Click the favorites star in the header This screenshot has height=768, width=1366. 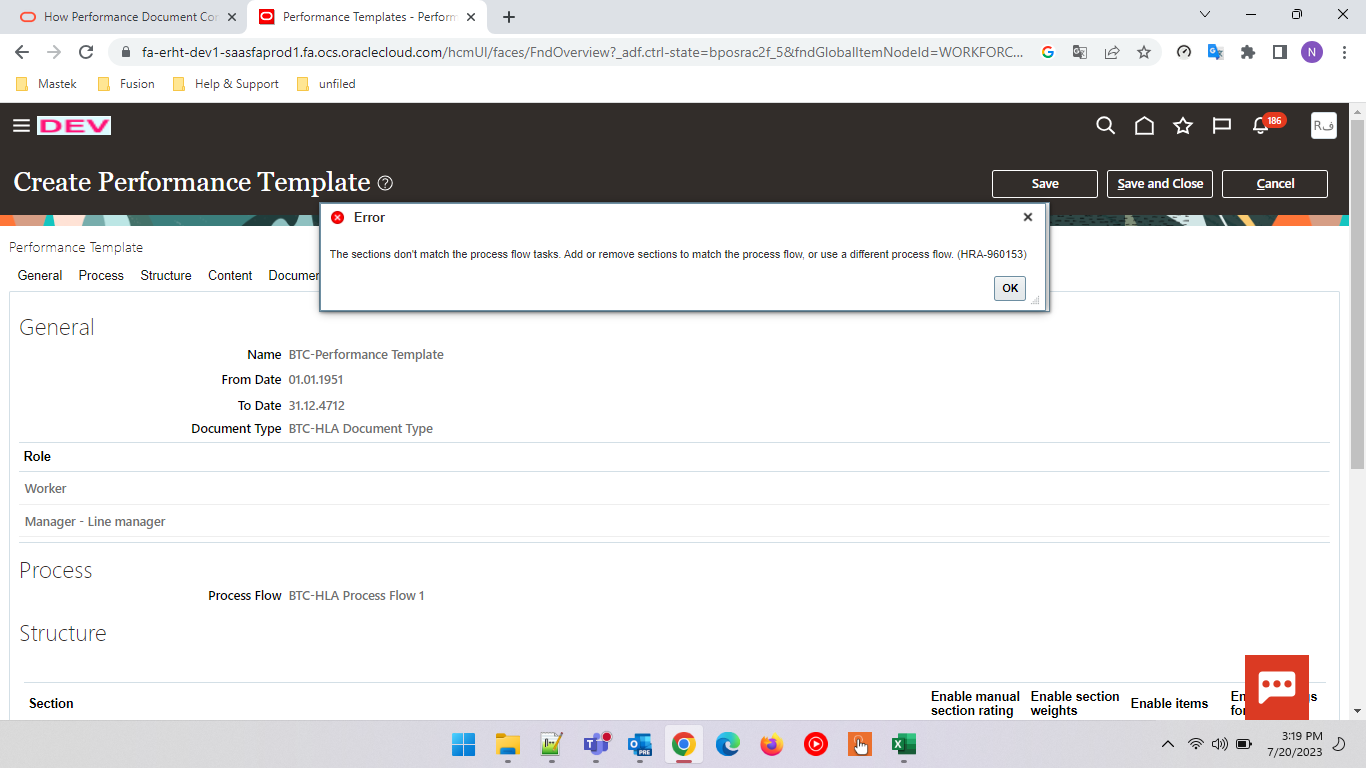[1183, 126]
